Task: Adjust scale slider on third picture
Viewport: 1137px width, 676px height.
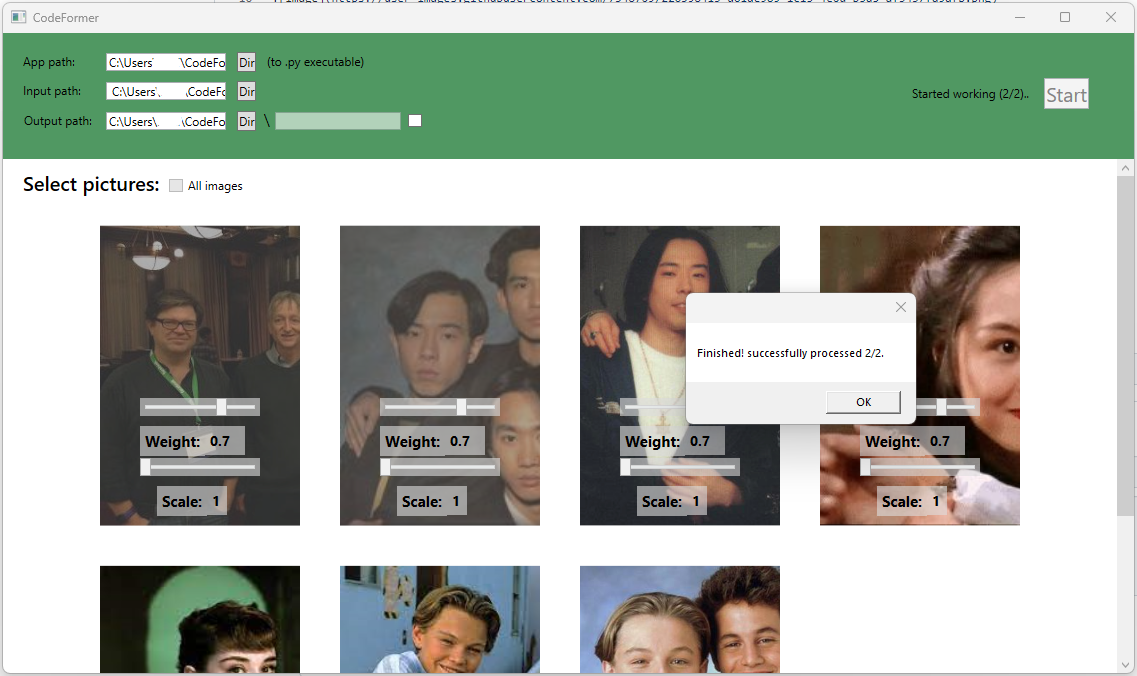Action: [x=679, y=467]
